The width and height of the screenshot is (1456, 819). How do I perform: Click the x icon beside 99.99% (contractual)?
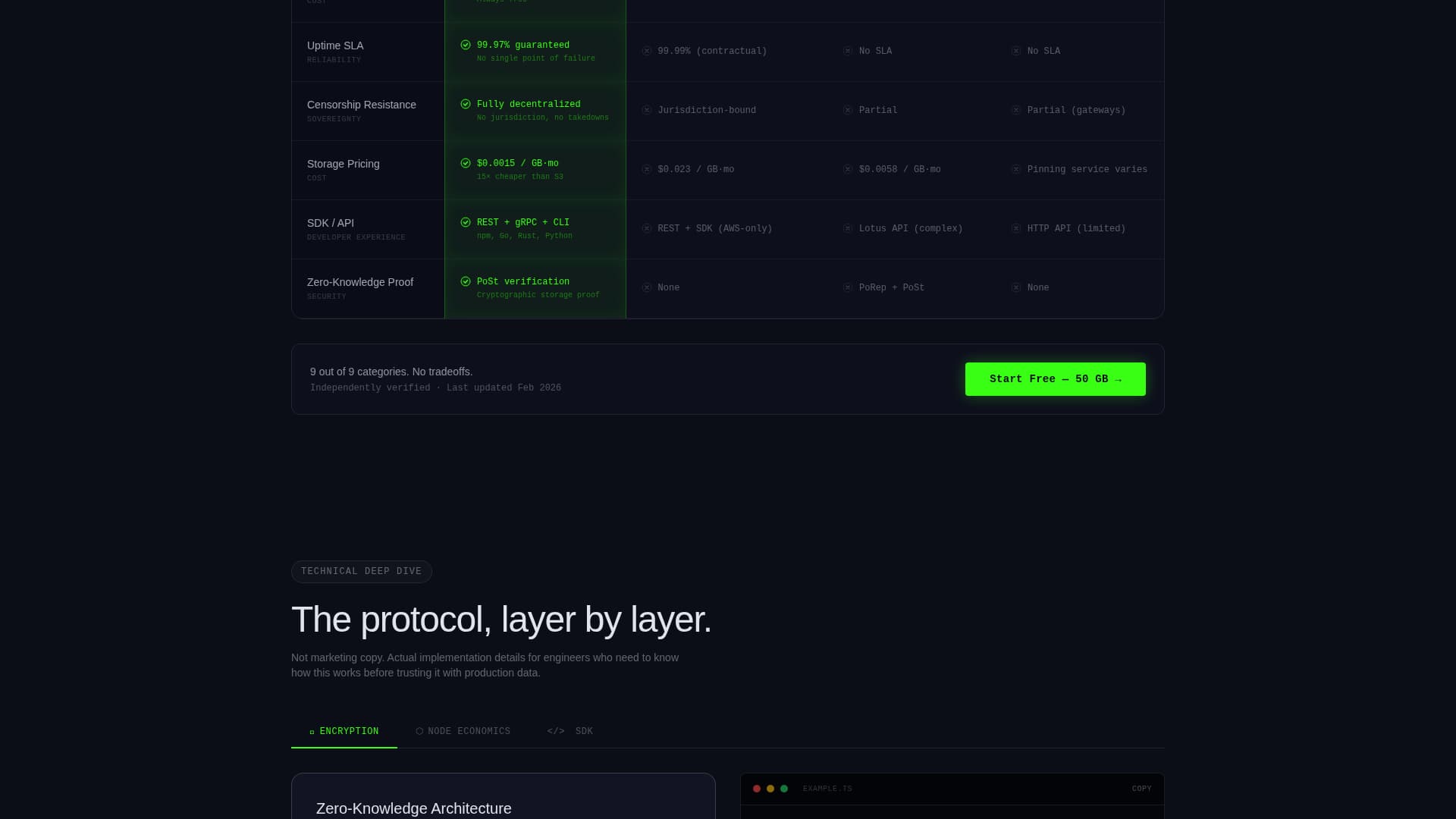point(647,51)
